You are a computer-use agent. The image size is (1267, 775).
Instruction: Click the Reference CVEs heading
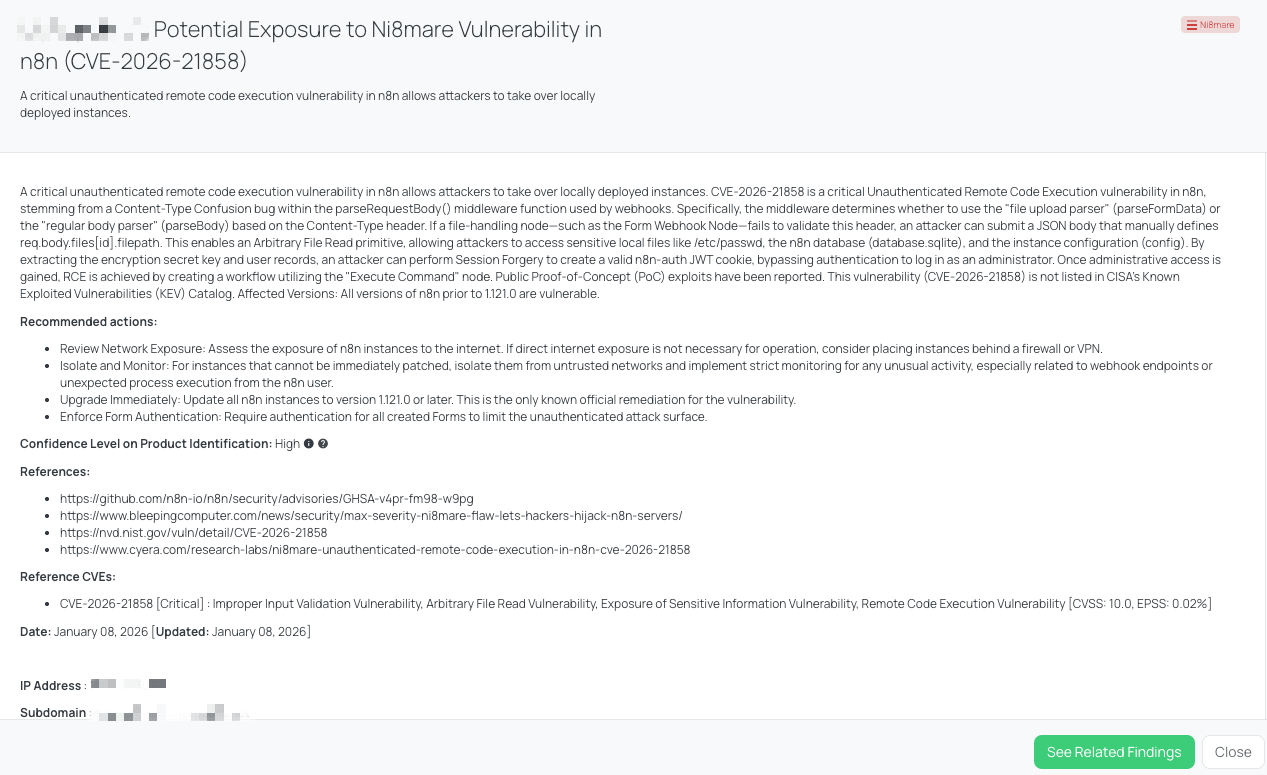click(x=67, y=576)
